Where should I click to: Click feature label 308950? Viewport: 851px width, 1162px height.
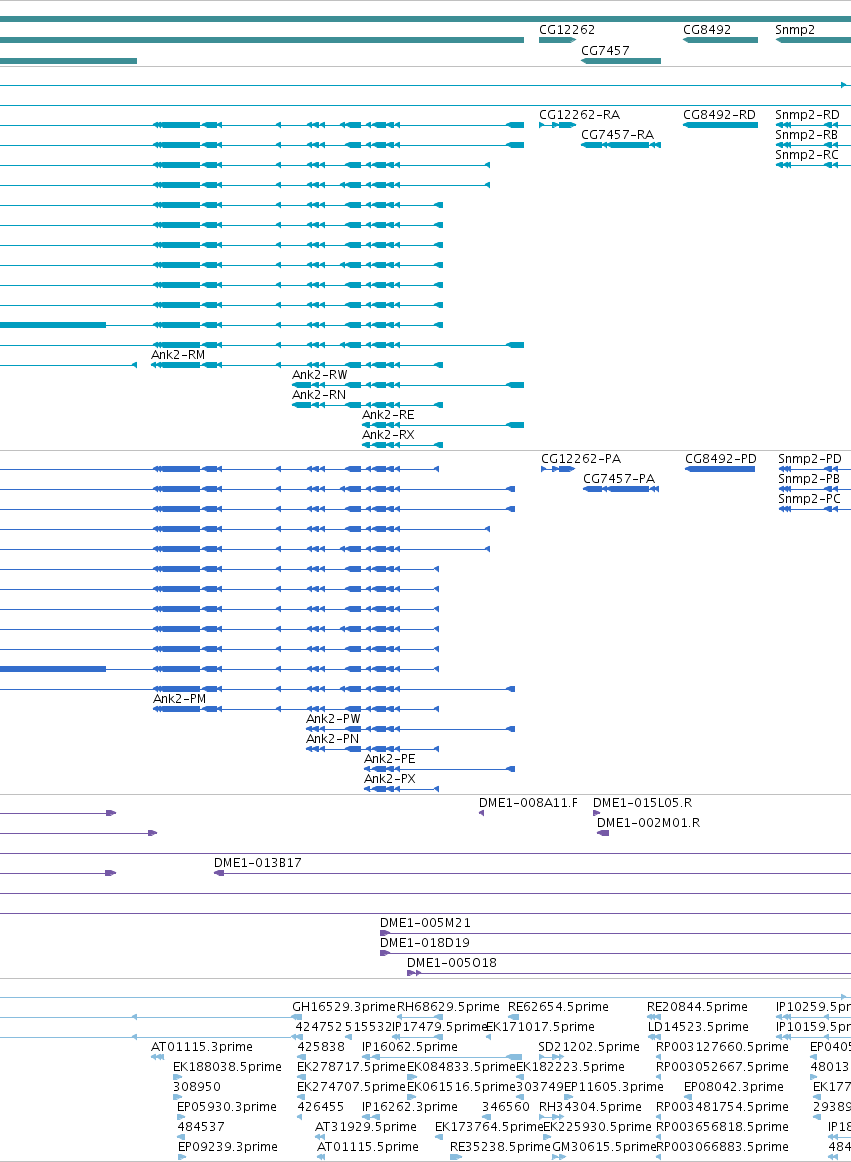pyautogui.click(x=196, y=1086)
